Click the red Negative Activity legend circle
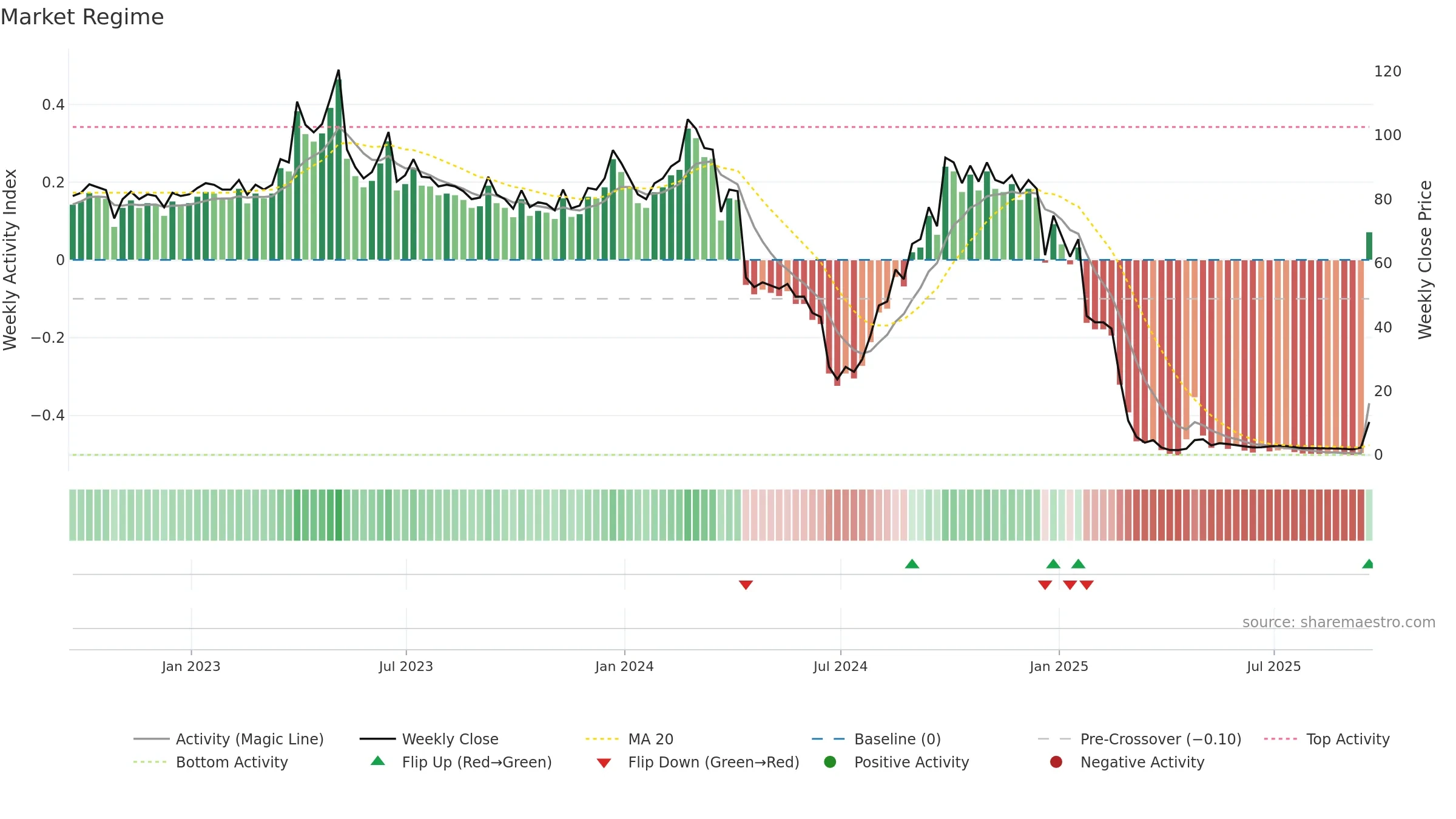 coord(1056,761)
